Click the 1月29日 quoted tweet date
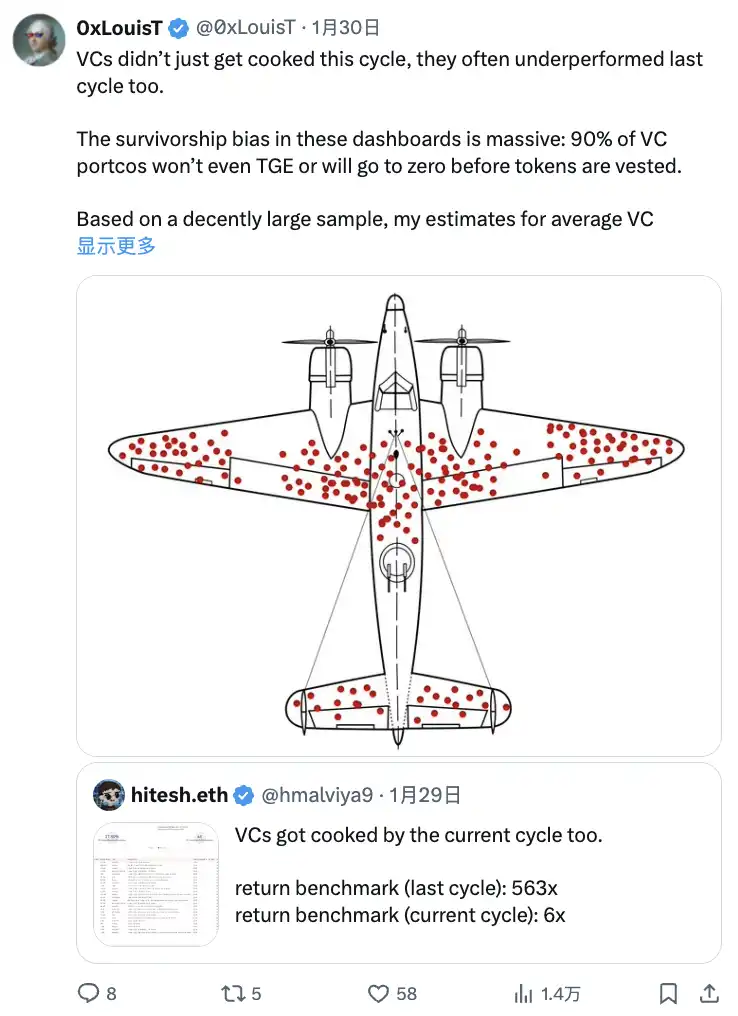738x1016 pixels. click(425, 795)
